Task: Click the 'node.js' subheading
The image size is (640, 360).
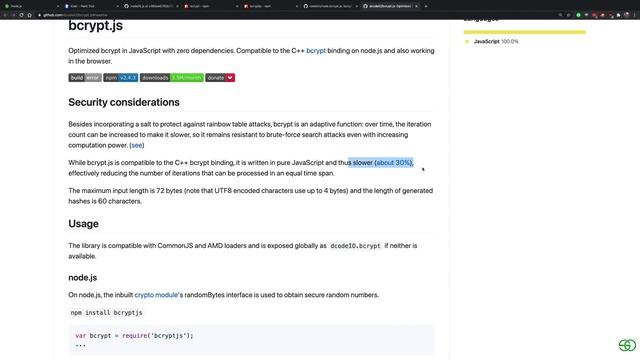Action: [82, 278]
